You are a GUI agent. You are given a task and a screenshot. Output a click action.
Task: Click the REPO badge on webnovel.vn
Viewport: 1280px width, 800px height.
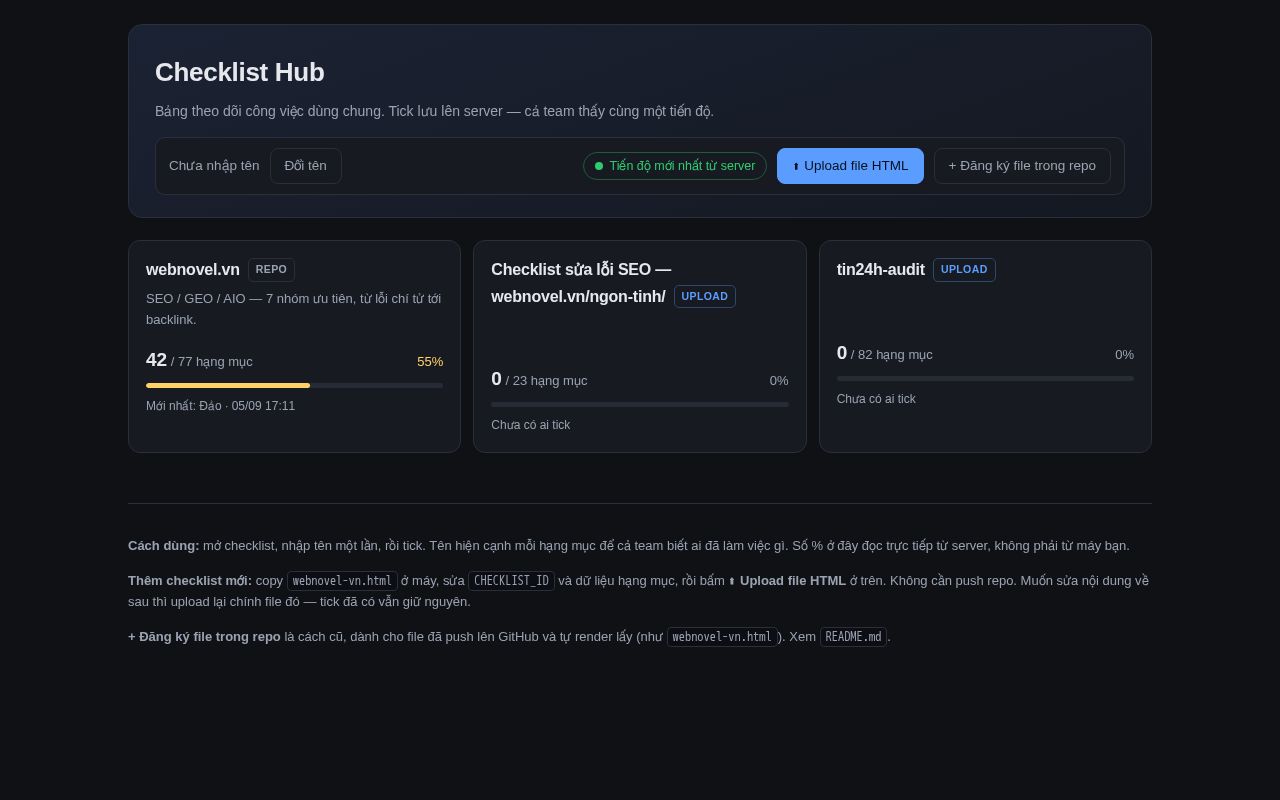pos(271,270)
